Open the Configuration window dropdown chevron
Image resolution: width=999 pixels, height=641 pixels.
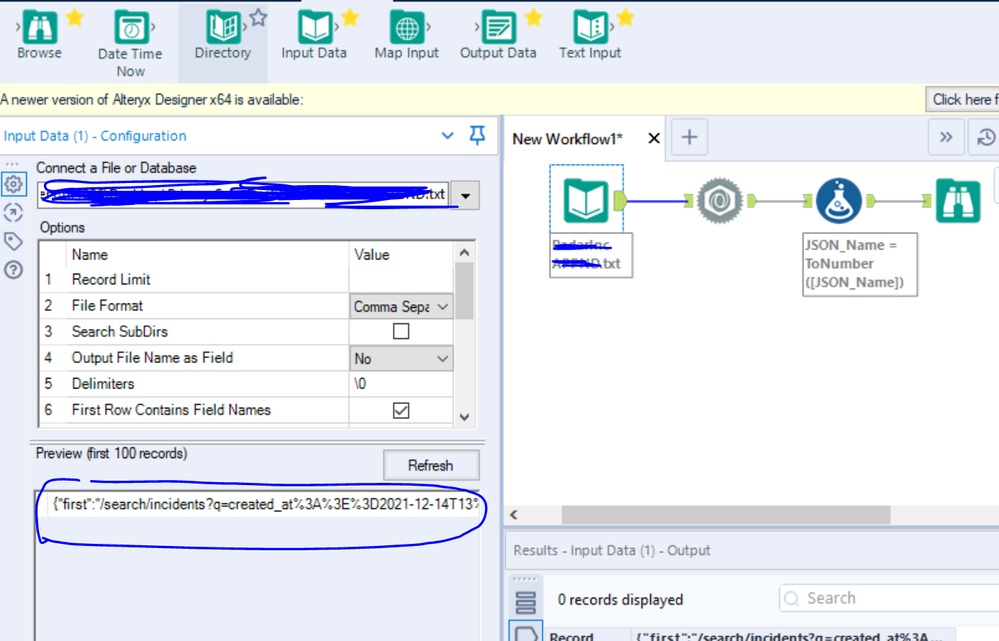point(447,136)
